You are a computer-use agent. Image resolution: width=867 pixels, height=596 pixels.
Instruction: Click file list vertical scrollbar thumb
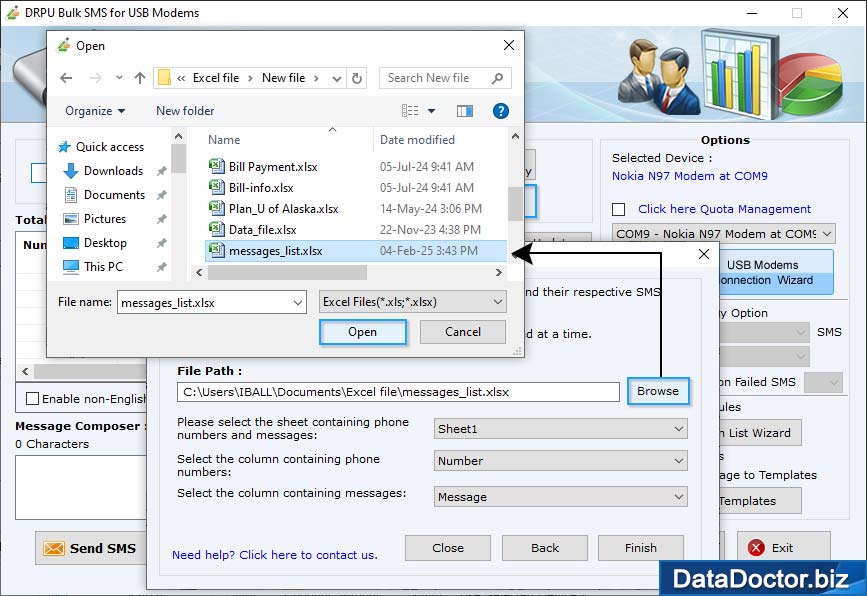[x=515, y=204]
